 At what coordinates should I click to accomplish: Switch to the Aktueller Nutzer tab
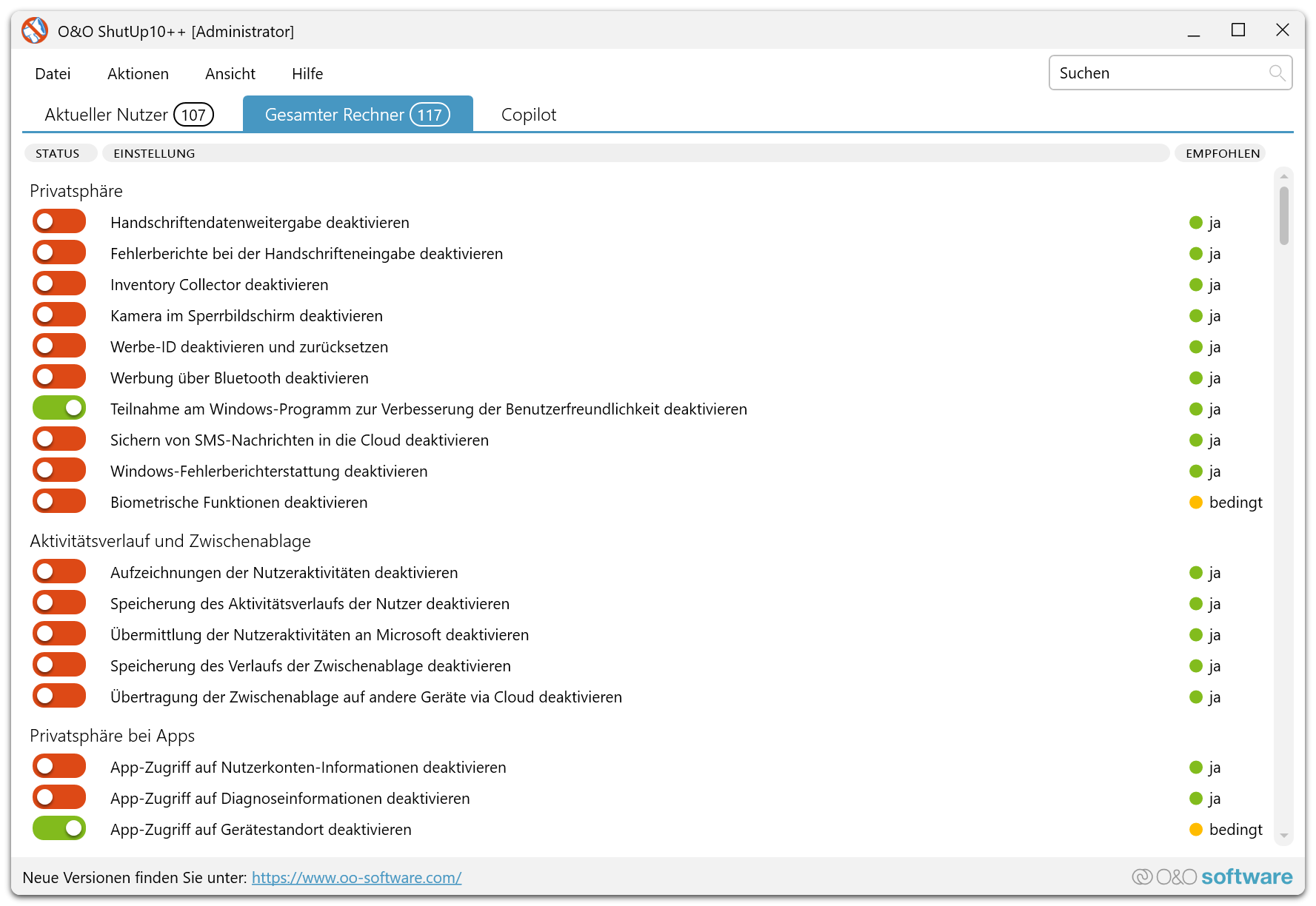[129, 115]
